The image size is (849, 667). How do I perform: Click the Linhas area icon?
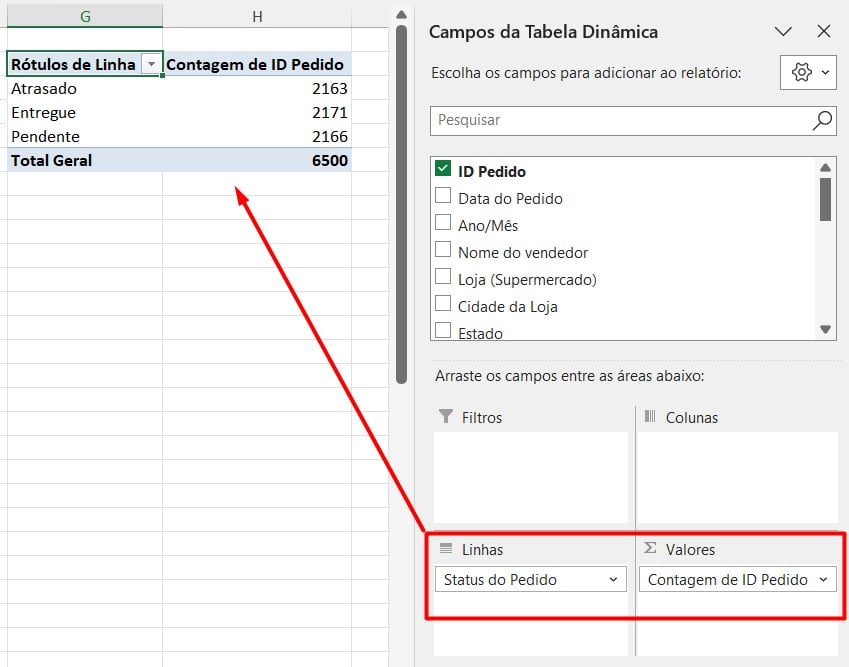pos(446,549)
